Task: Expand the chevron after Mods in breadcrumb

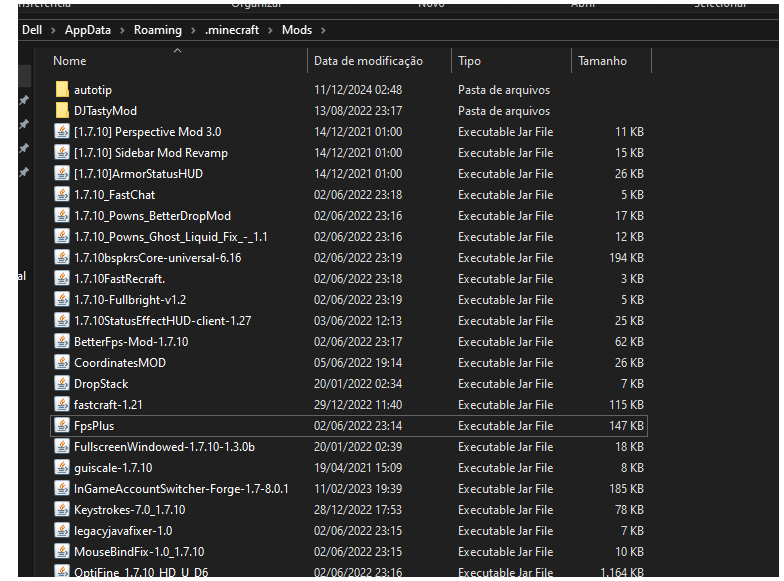Action: (x=324, y=30)
